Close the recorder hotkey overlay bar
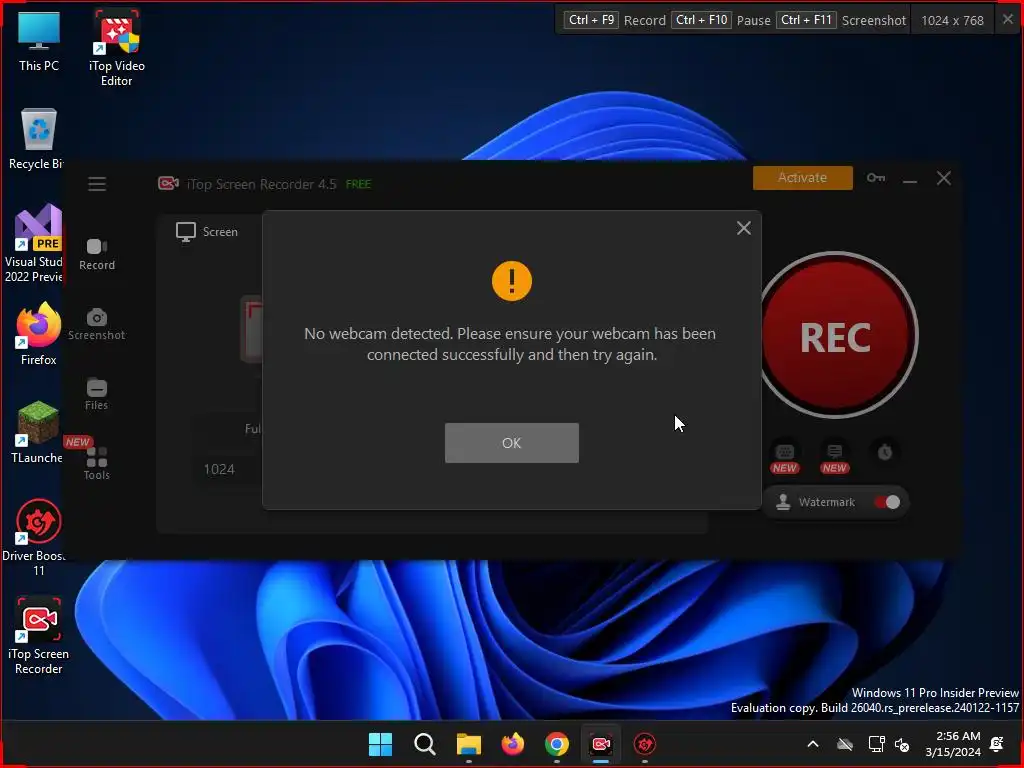 point(1007,20)
